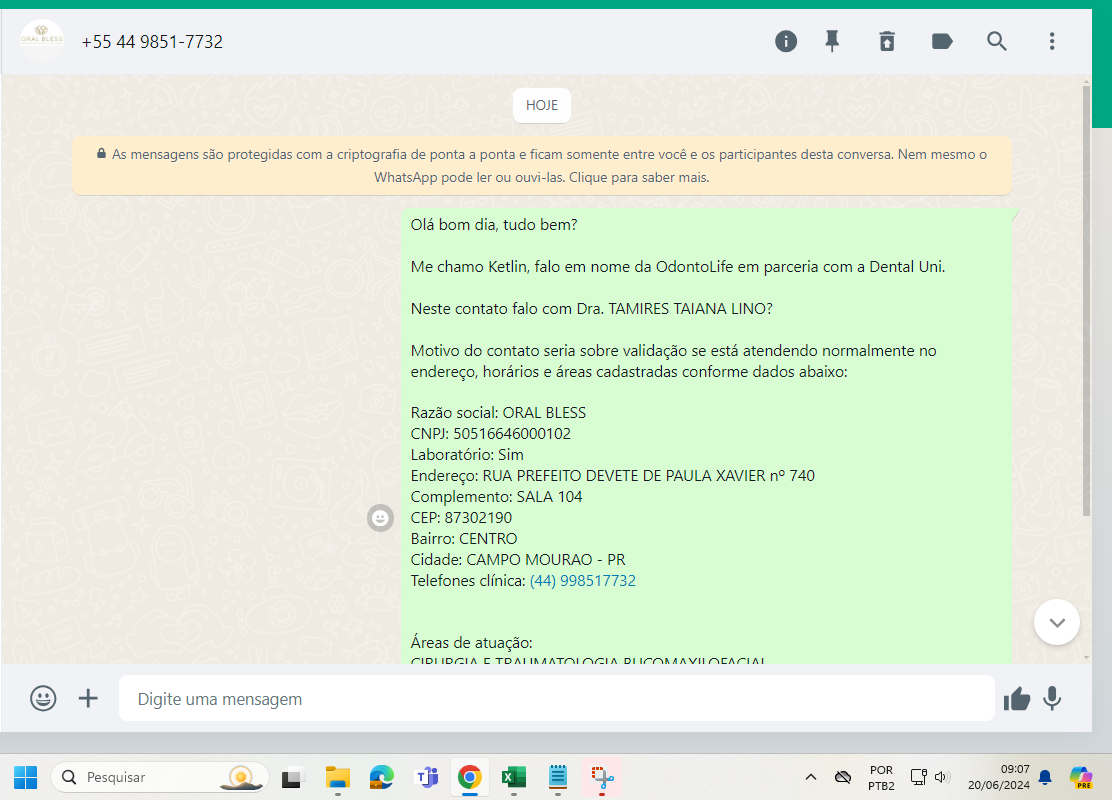
Task: Open Microsoft Edge from the taskbar
Action: 382,777
